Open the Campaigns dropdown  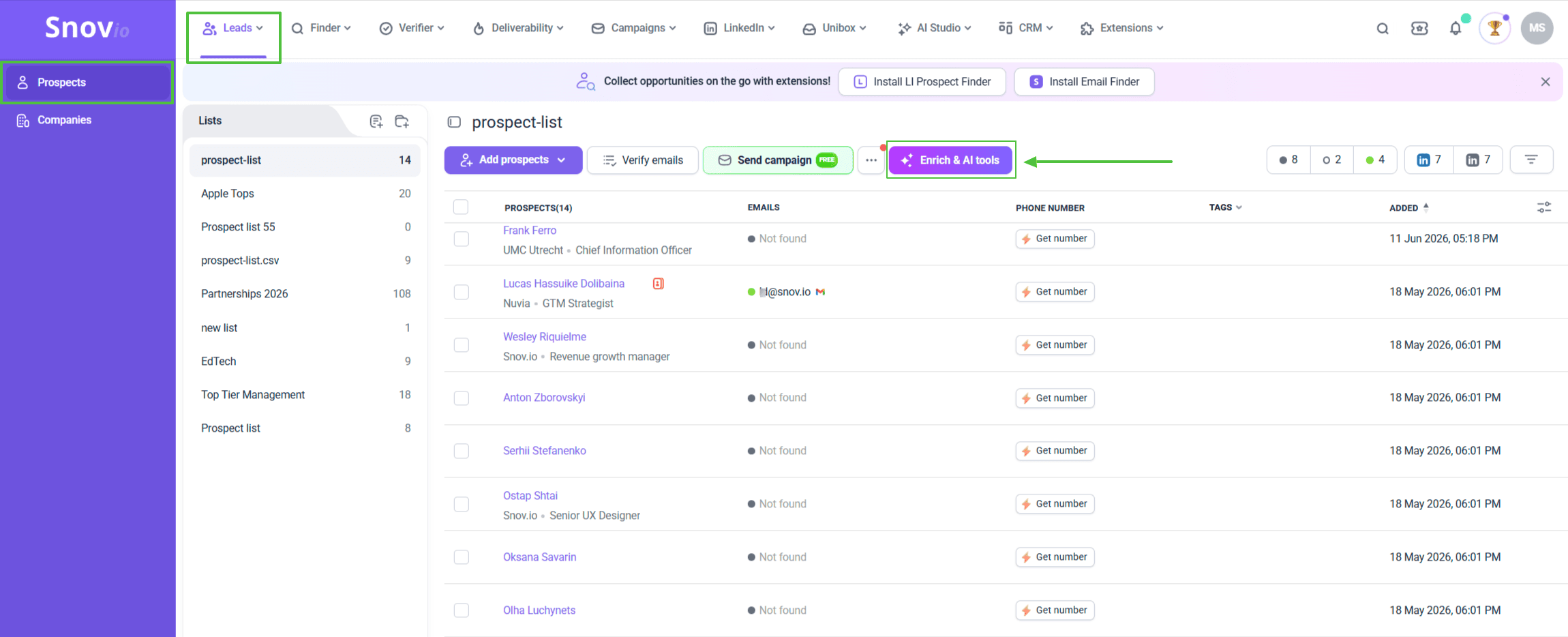pos(634,28)
